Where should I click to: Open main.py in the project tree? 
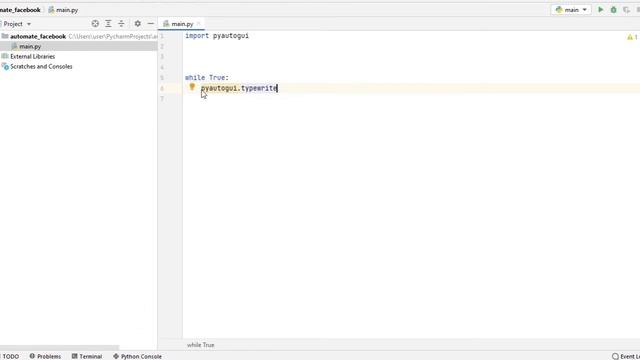coord(30,47)
